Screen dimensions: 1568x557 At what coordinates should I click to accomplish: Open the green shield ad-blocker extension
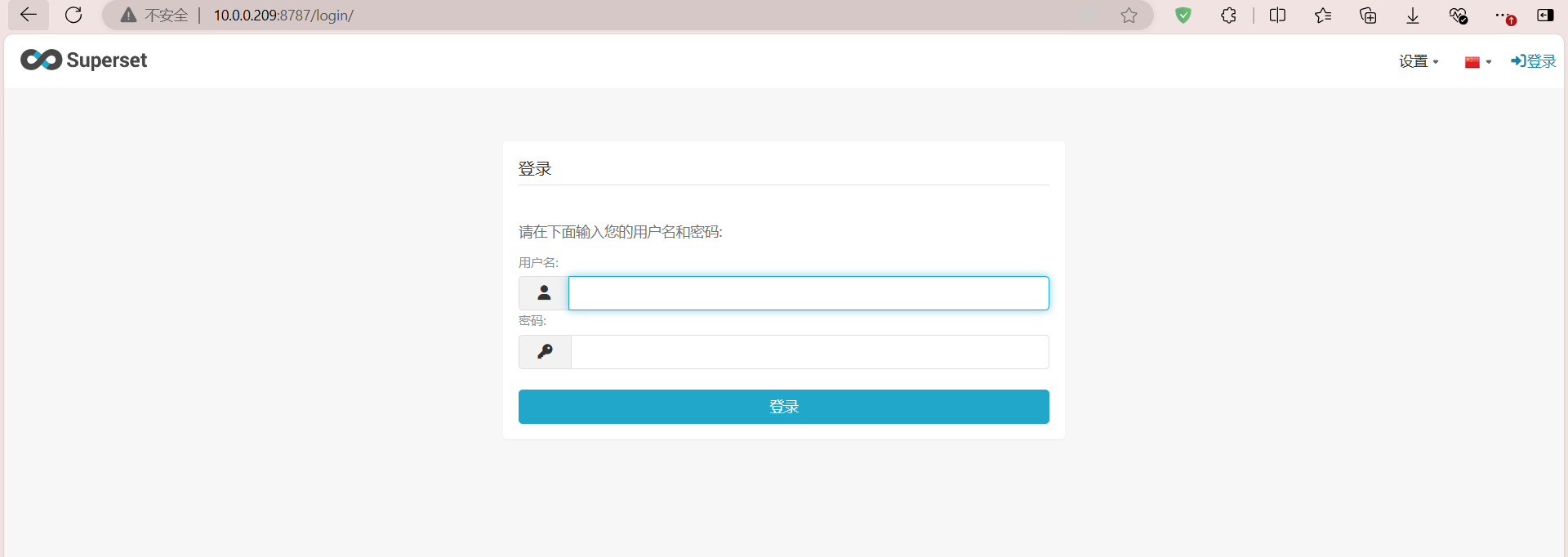[x=1183, y=15]
